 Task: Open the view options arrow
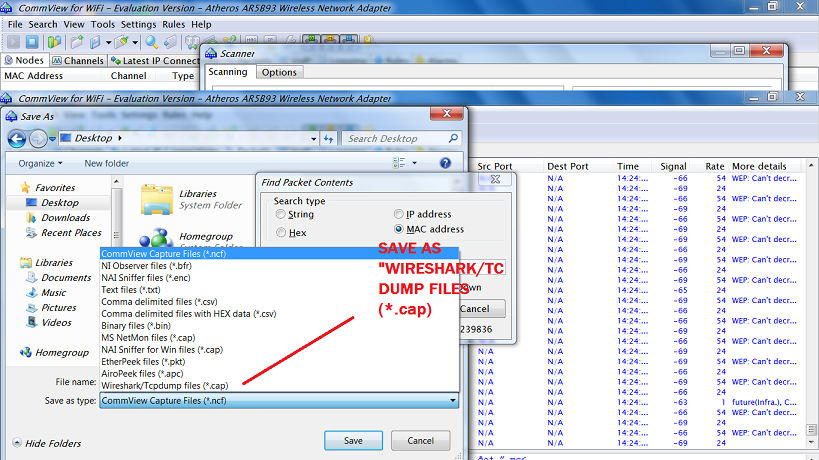415,163
